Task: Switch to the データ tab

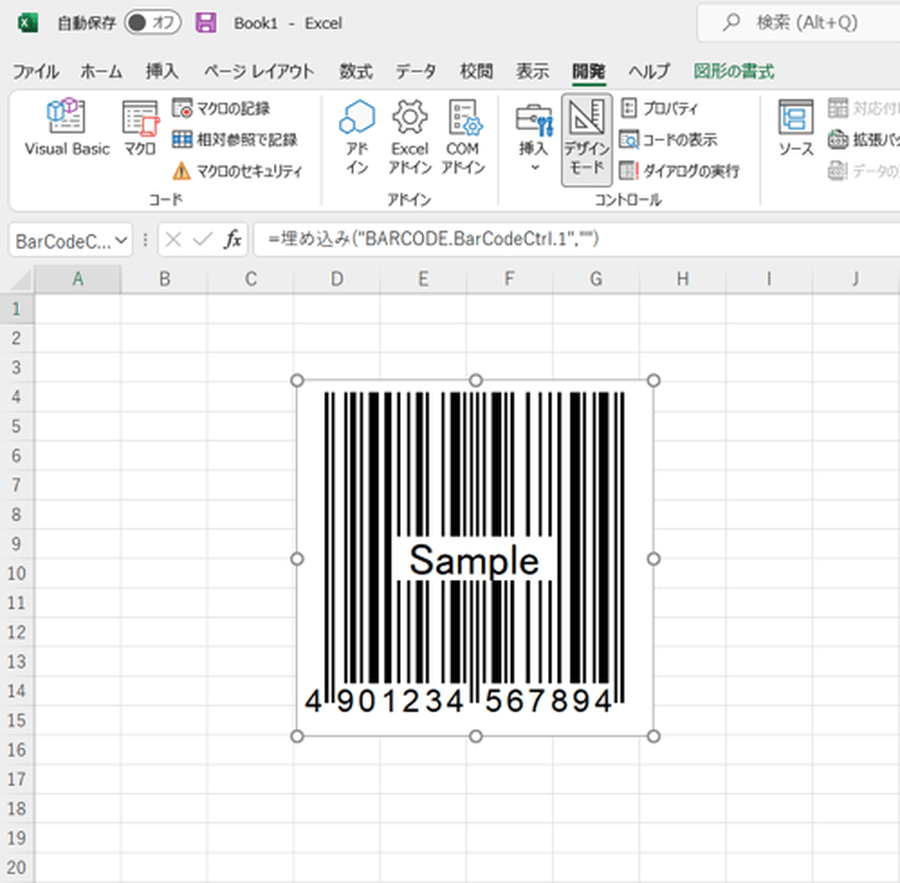Action: [416, 72]
